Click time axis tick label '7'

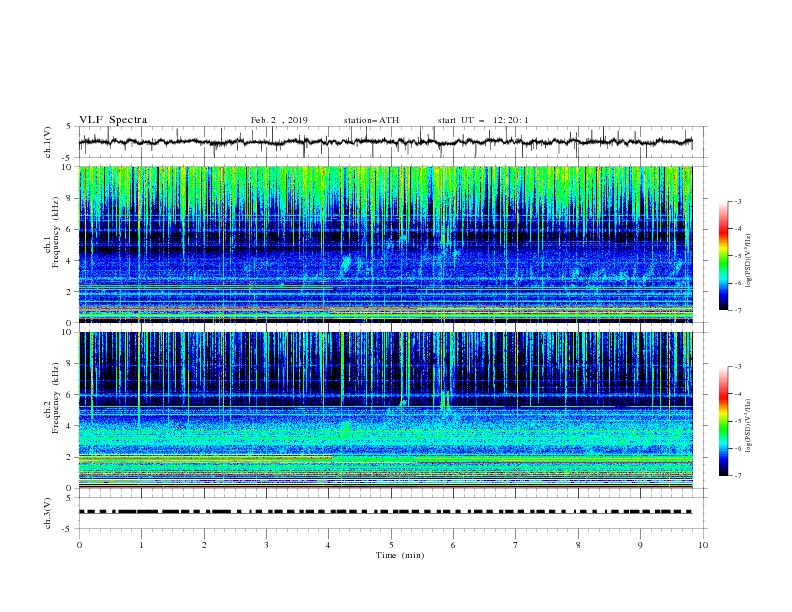coord(516,545)
